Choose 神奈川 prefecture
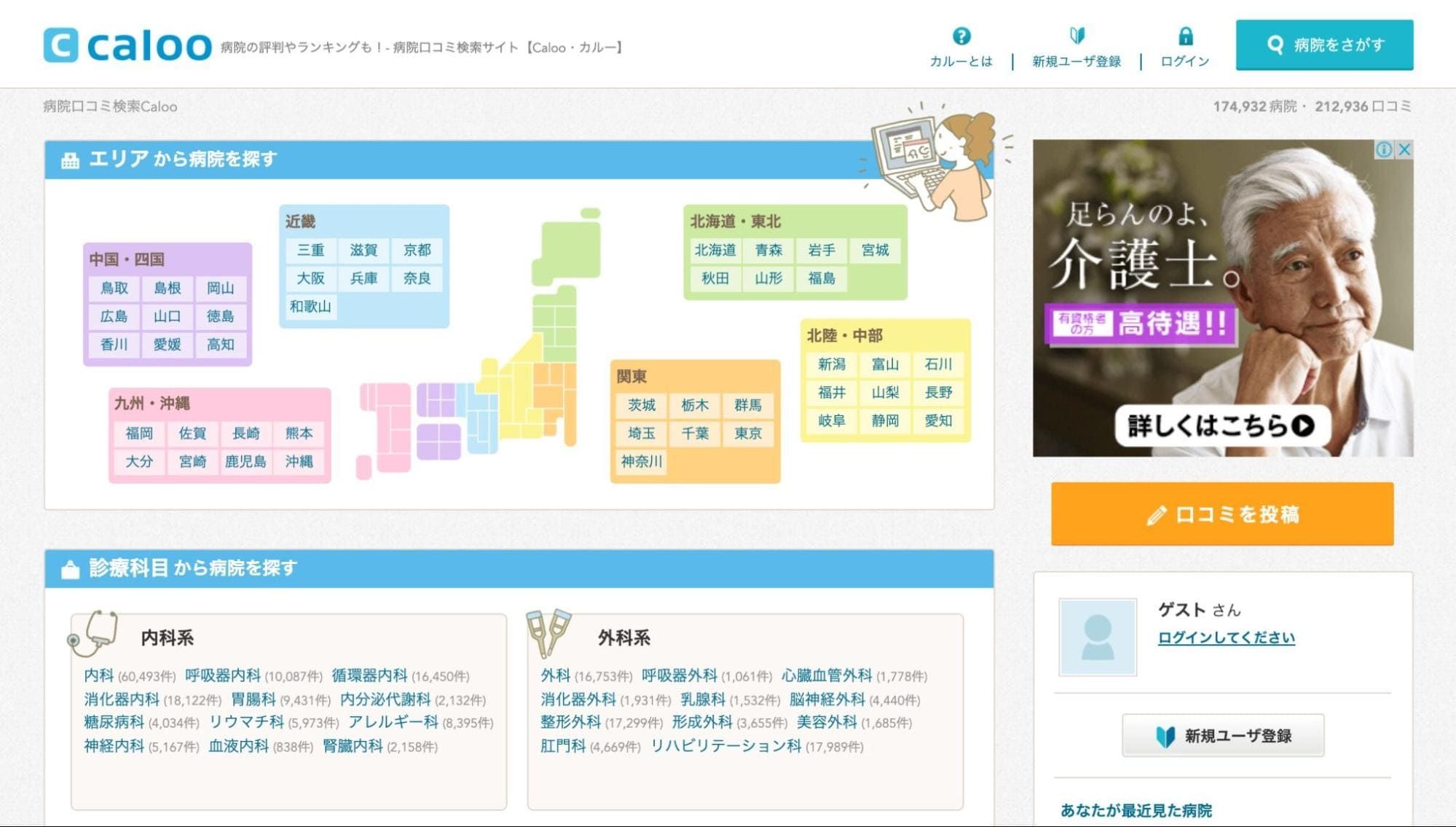1456x827 pixels. point(642,461)
